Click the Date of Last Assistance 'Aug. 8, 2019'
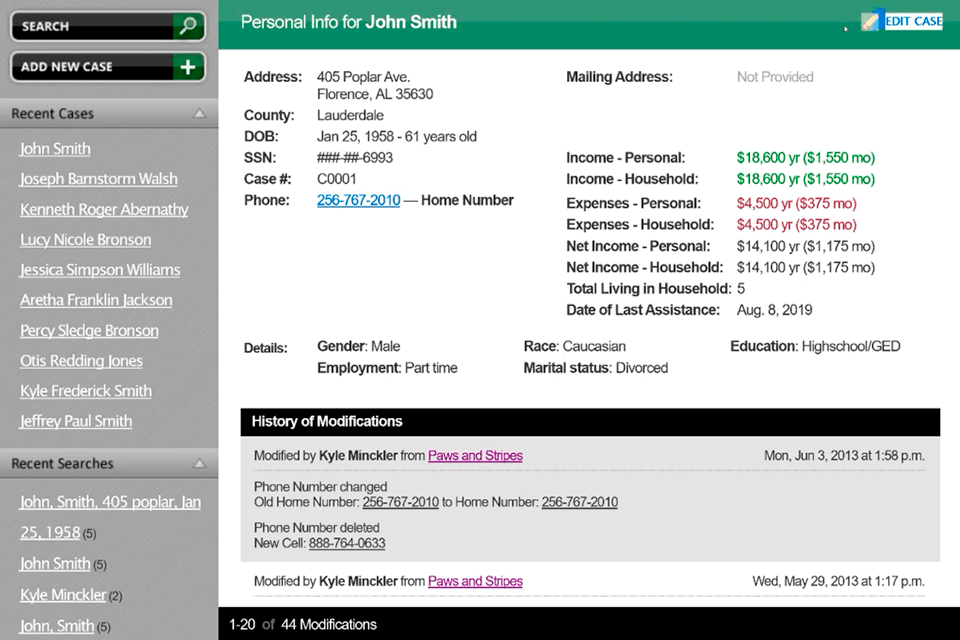960x640 pixels. click(774, 310)
